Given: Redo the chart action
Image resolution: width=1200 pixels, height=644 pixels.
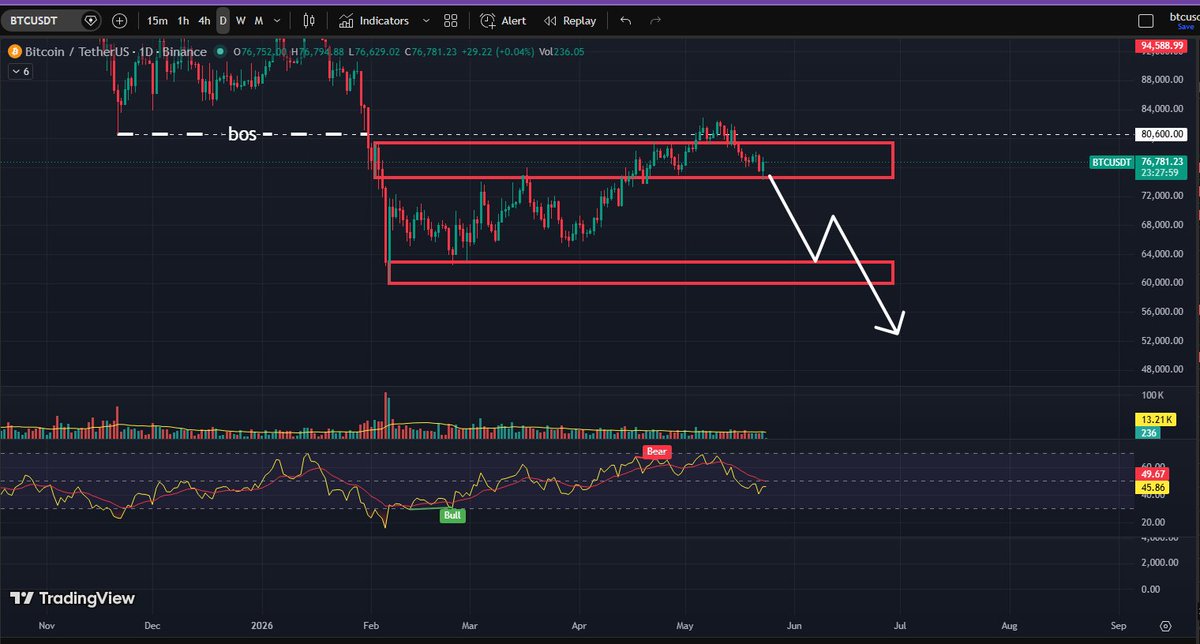Looking at the screenshot, I should click(x=656, y=20).
